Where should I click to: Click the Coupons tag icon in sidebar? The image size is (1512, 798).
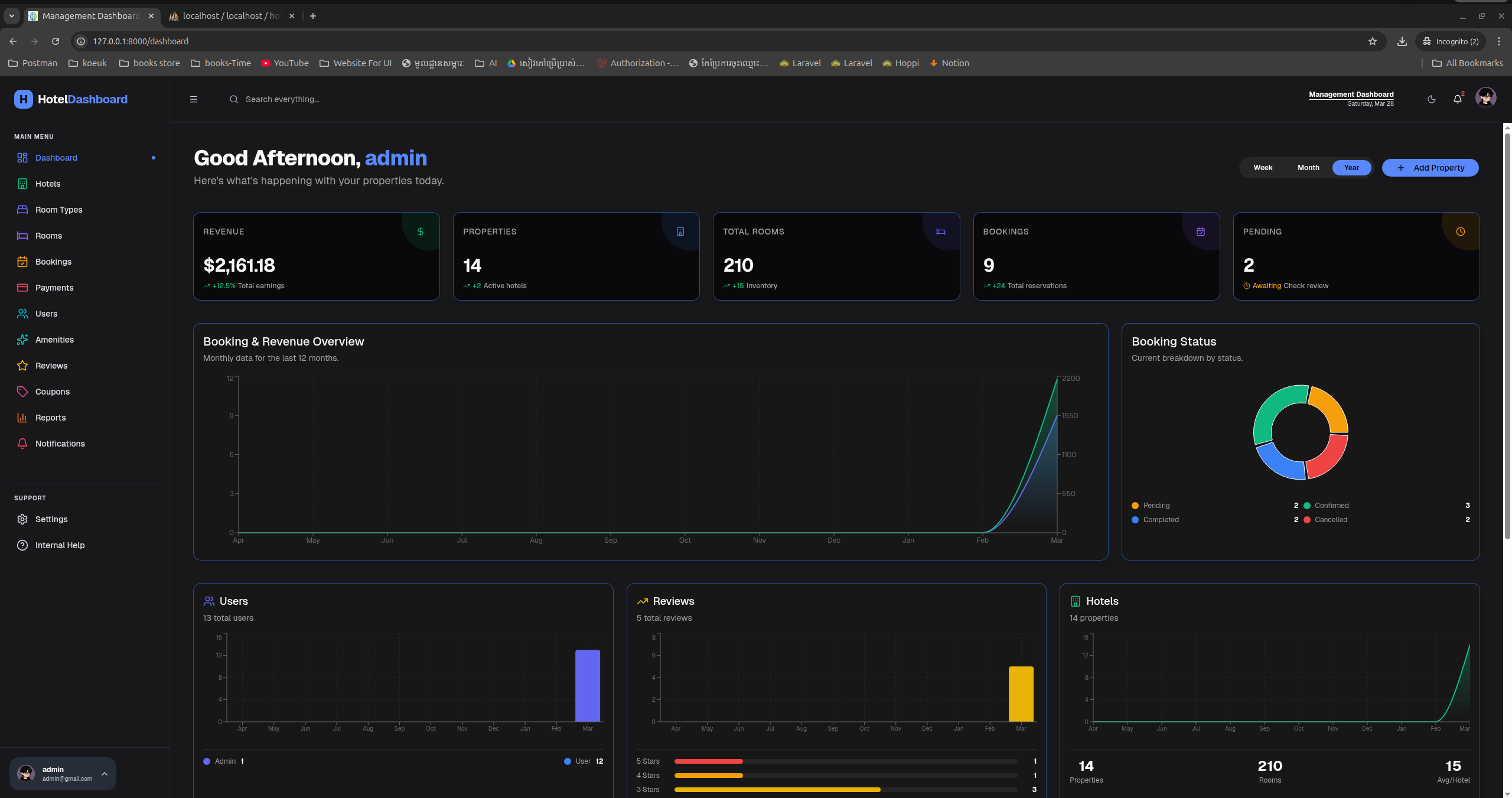click(22, 392)
